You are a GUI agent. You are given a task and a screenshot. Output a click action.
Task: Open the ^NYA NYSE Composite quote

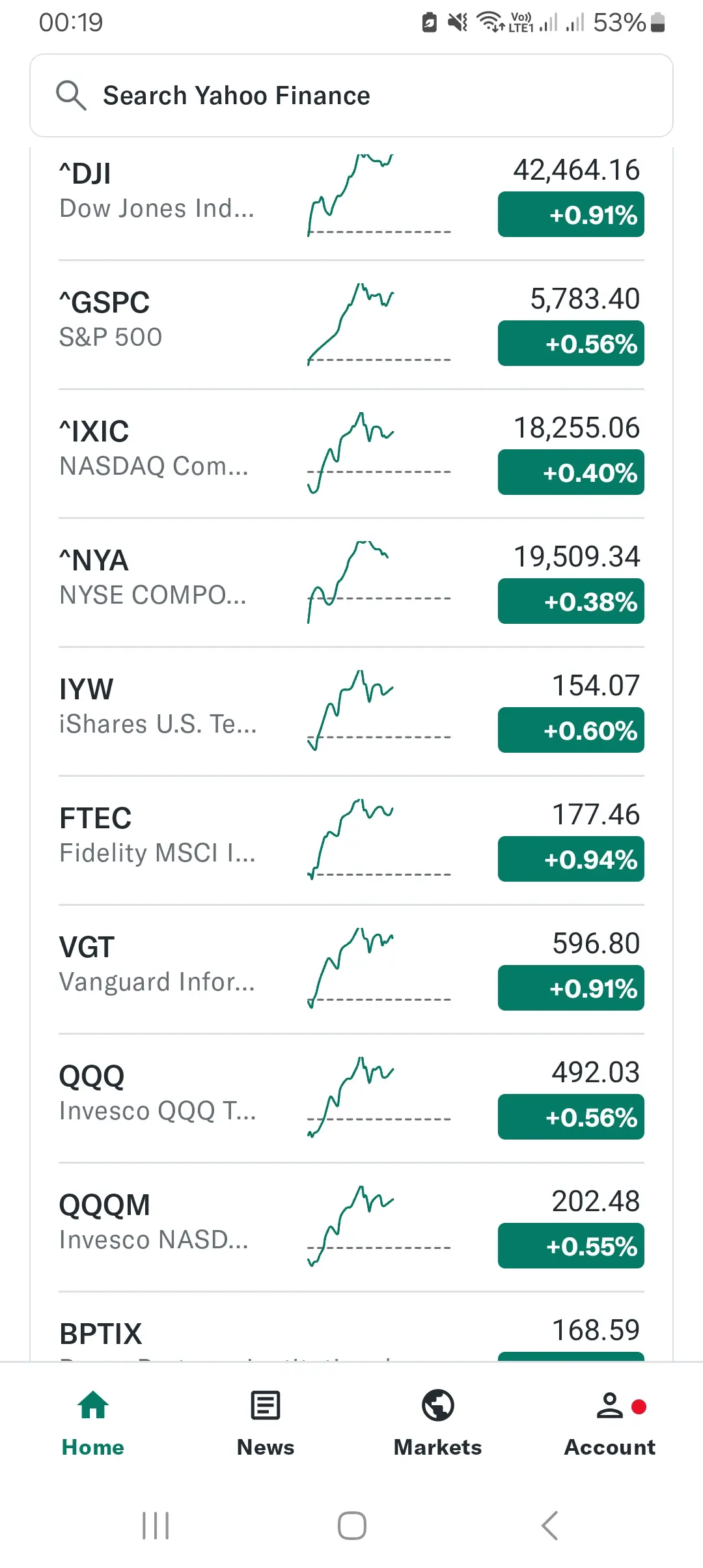tap(351, 582)
